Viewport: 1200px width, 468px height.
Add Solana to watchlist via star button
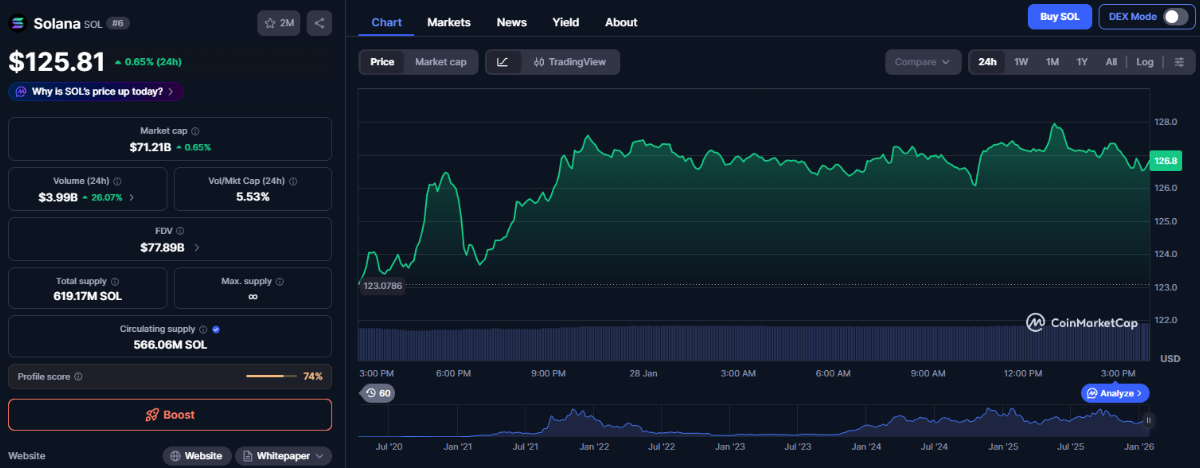pos(280,22)
